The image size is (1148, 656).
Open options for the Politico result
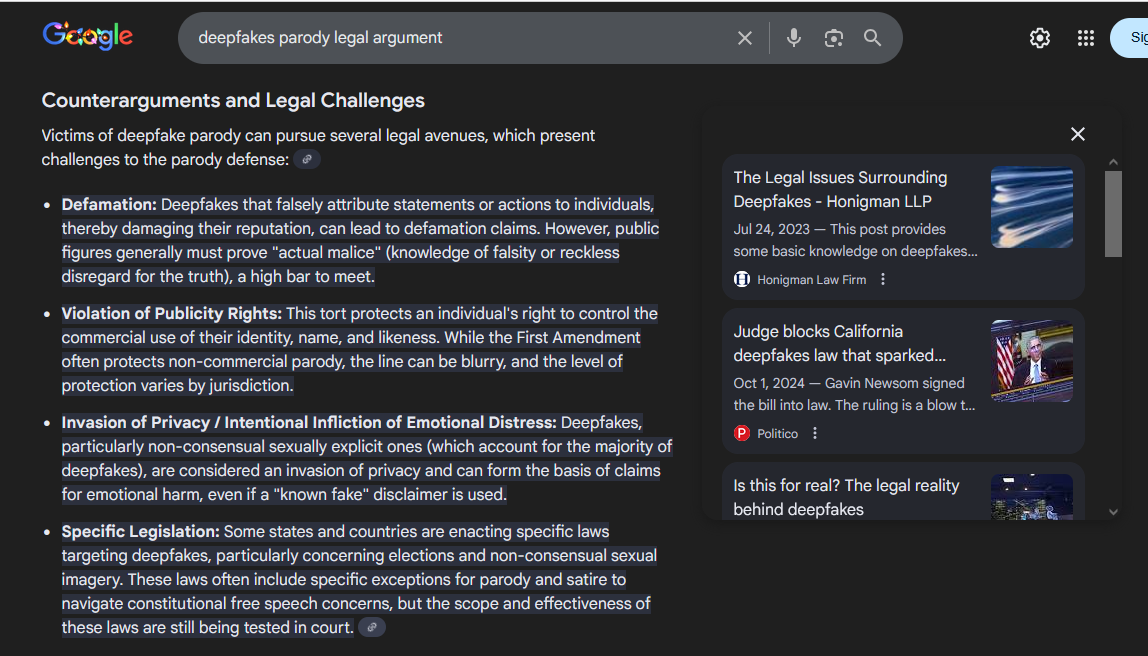pyautogui.click(x=815, y=433)
